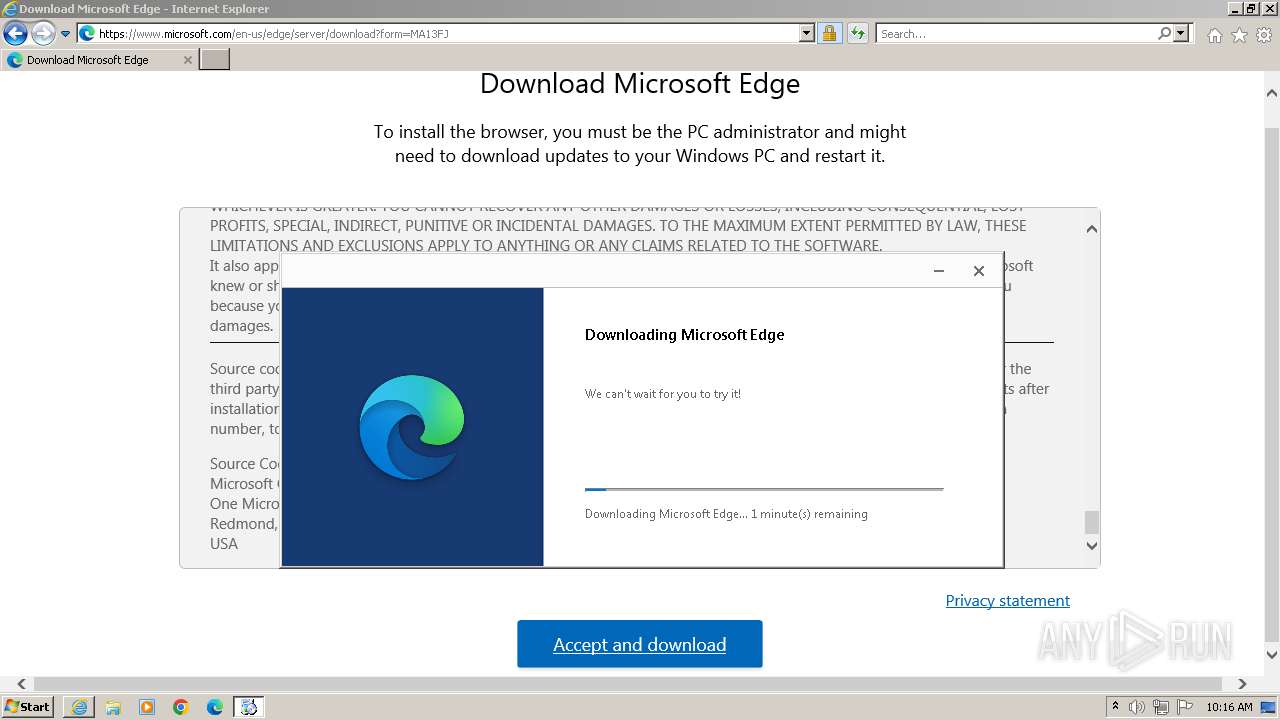Click license box scroll up arrow

tap(1092, 229)
